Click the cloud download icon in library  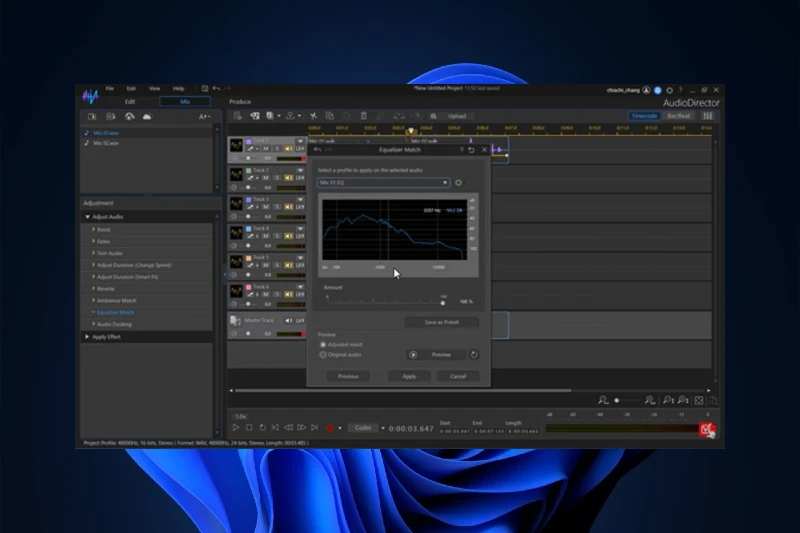(146, 116)
